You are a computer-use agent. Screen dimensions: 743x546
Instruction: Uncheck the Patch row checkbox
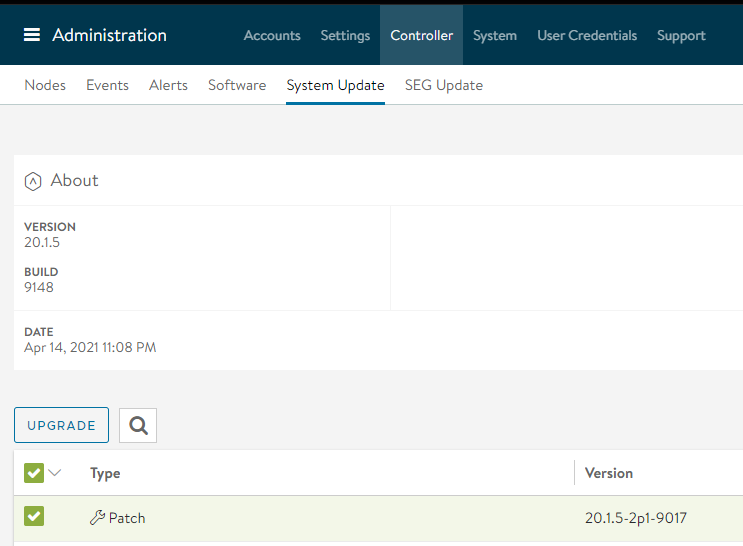34,516
